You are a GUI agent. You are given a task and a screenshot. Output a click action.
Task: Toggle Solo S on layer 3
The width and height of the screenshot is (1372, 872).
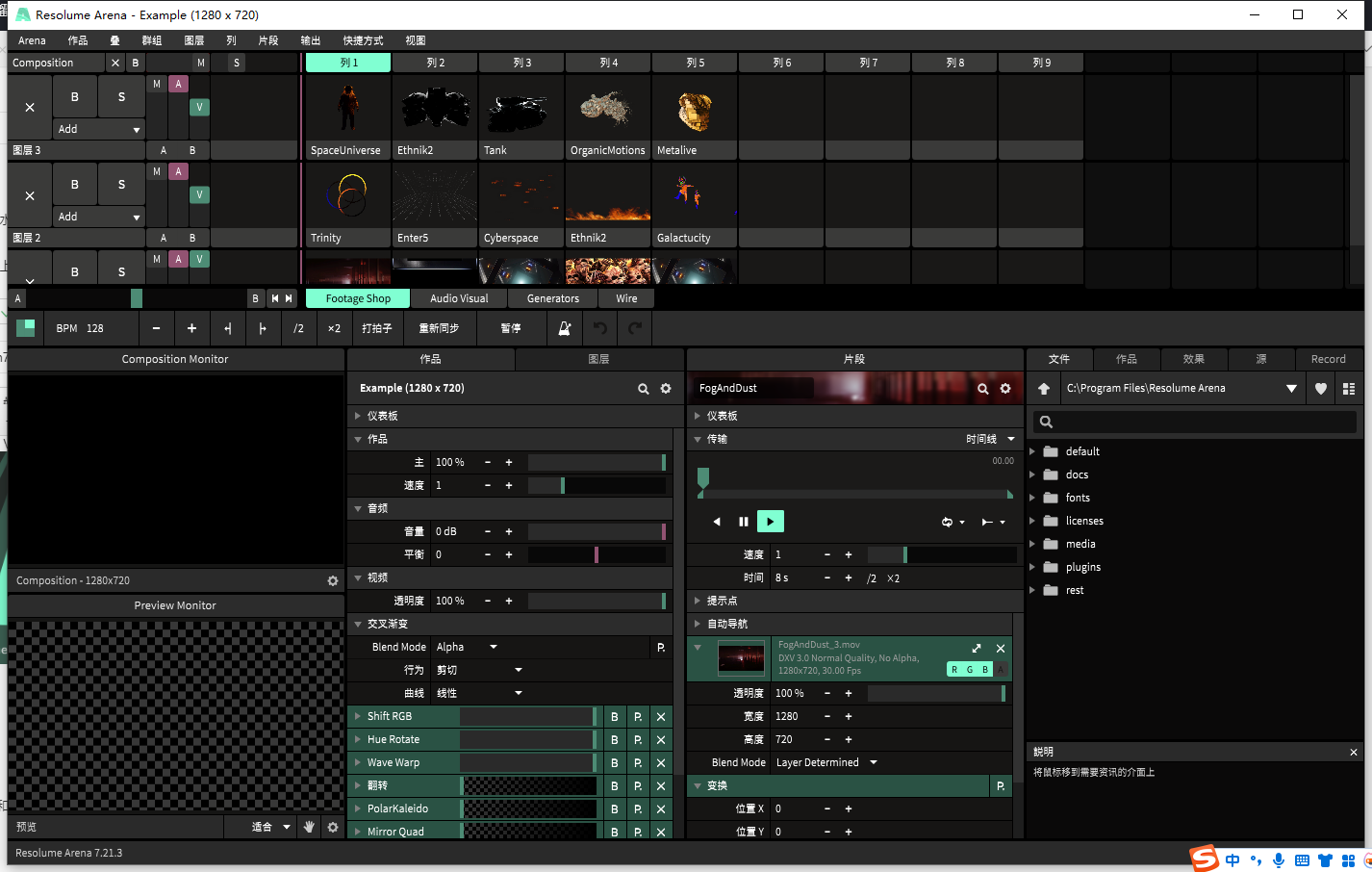(x=121, y=97)
